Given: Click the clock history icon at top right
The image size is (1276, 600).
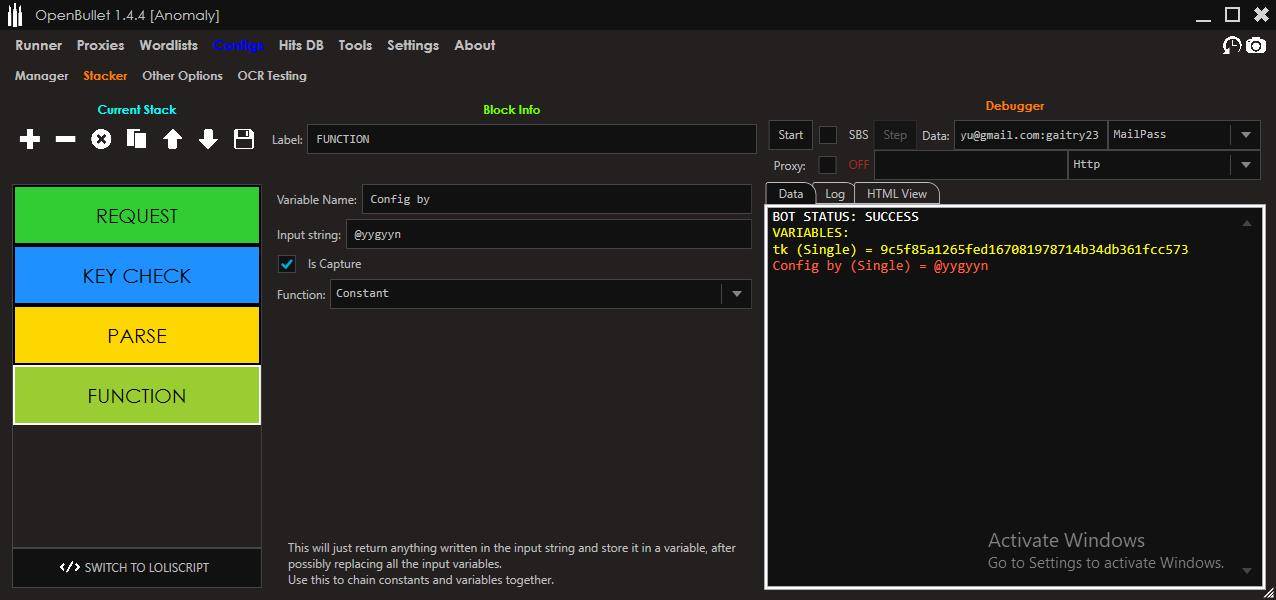Looking at the screenshot, I should 1232,46.
